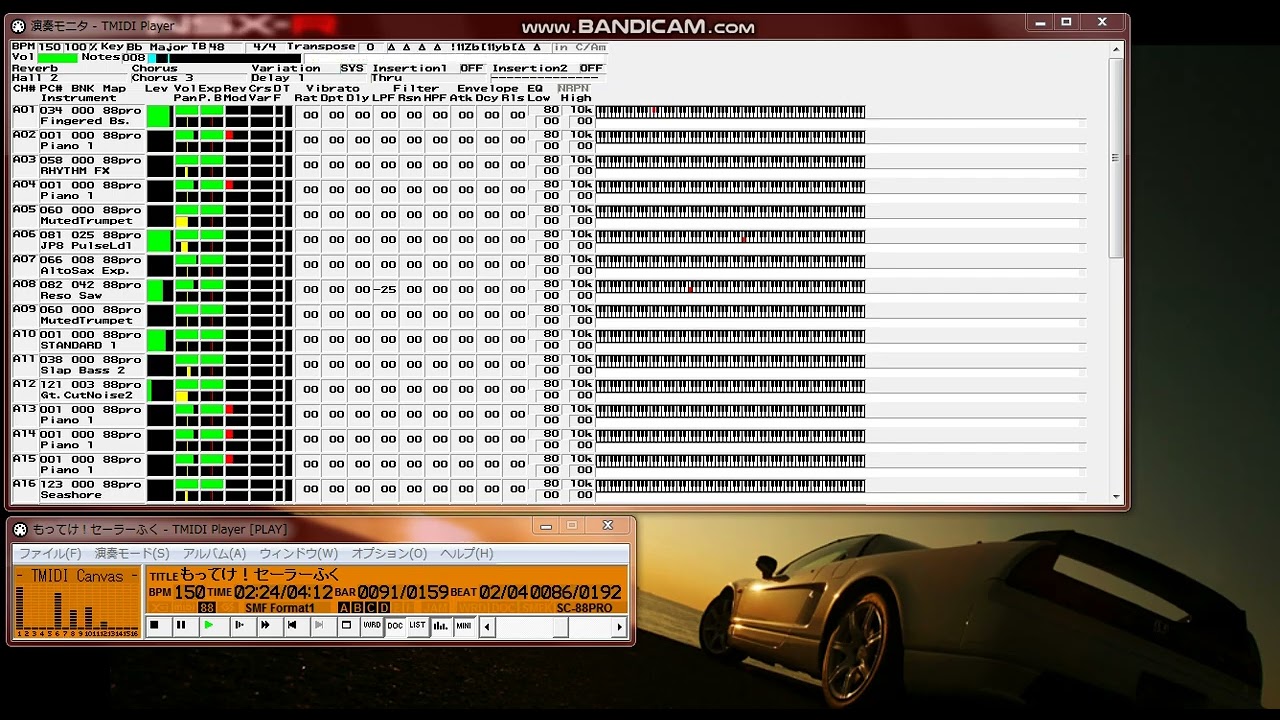
Task: Show the LIST playlist window
Action: pos(417,625)
